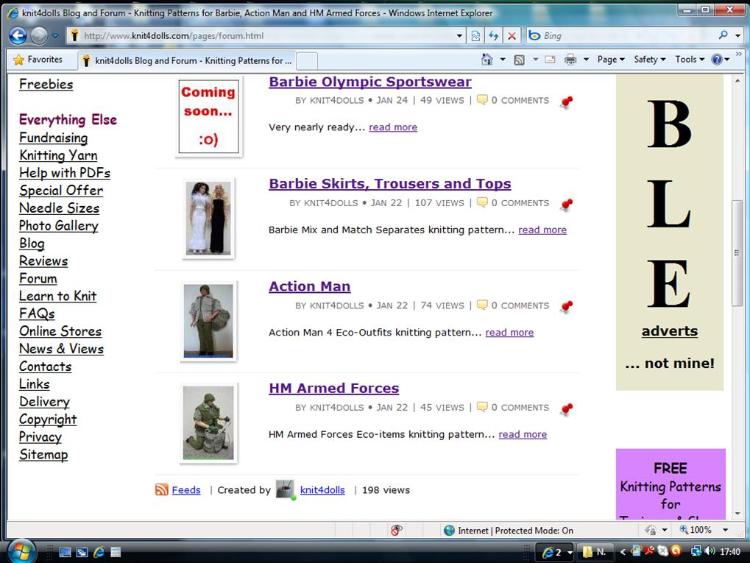Click the RSS Feeds orange icon

point(161,490)
